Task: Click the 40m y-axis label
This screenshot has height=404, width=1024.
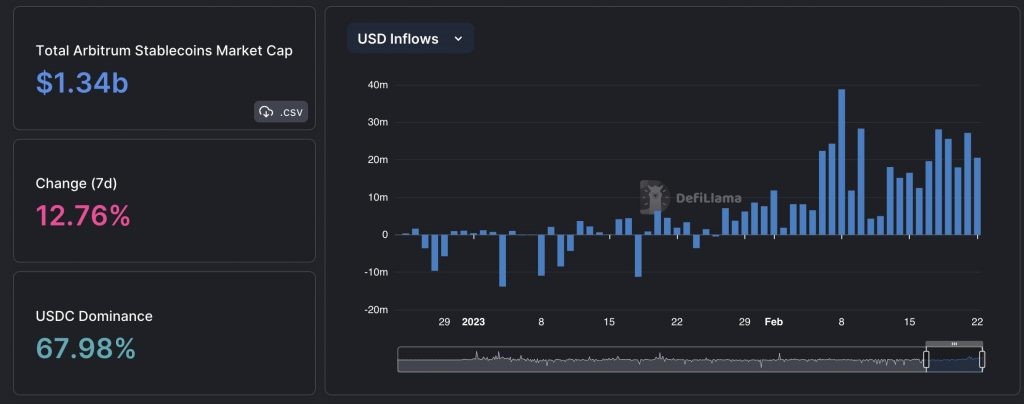Action: (x=378, y=85)
